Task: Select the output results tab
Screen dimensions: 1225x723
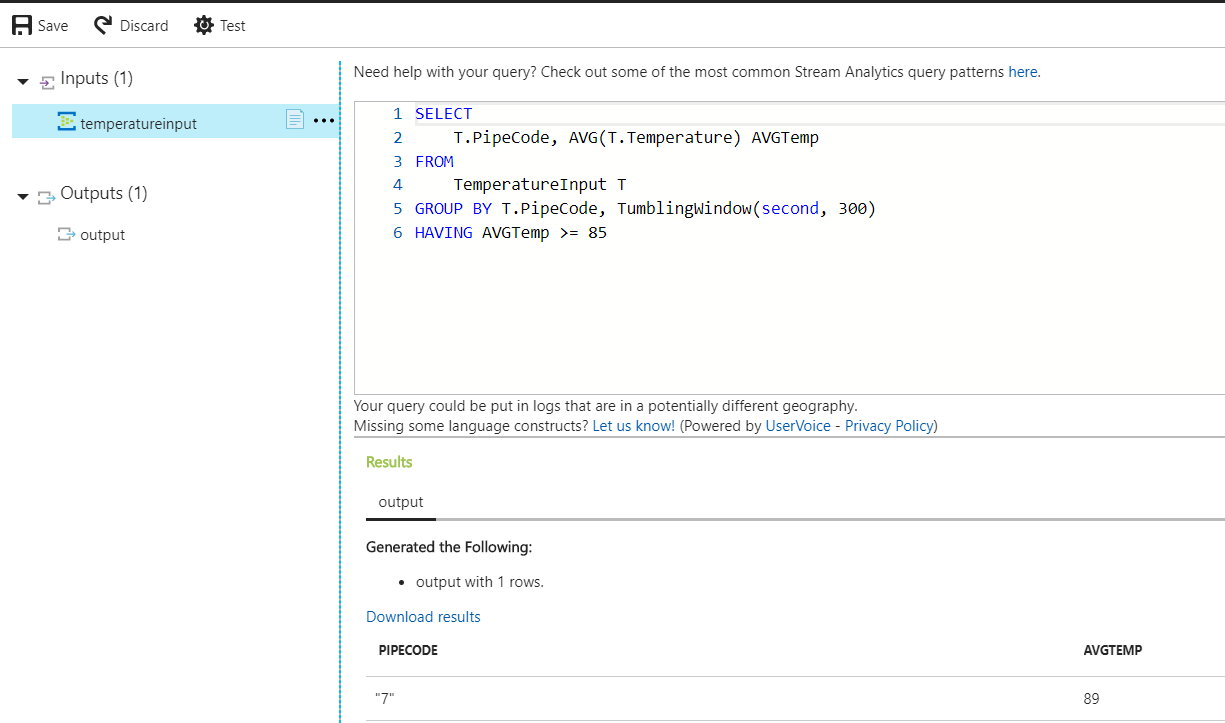Action: click(x=401, y=503)
